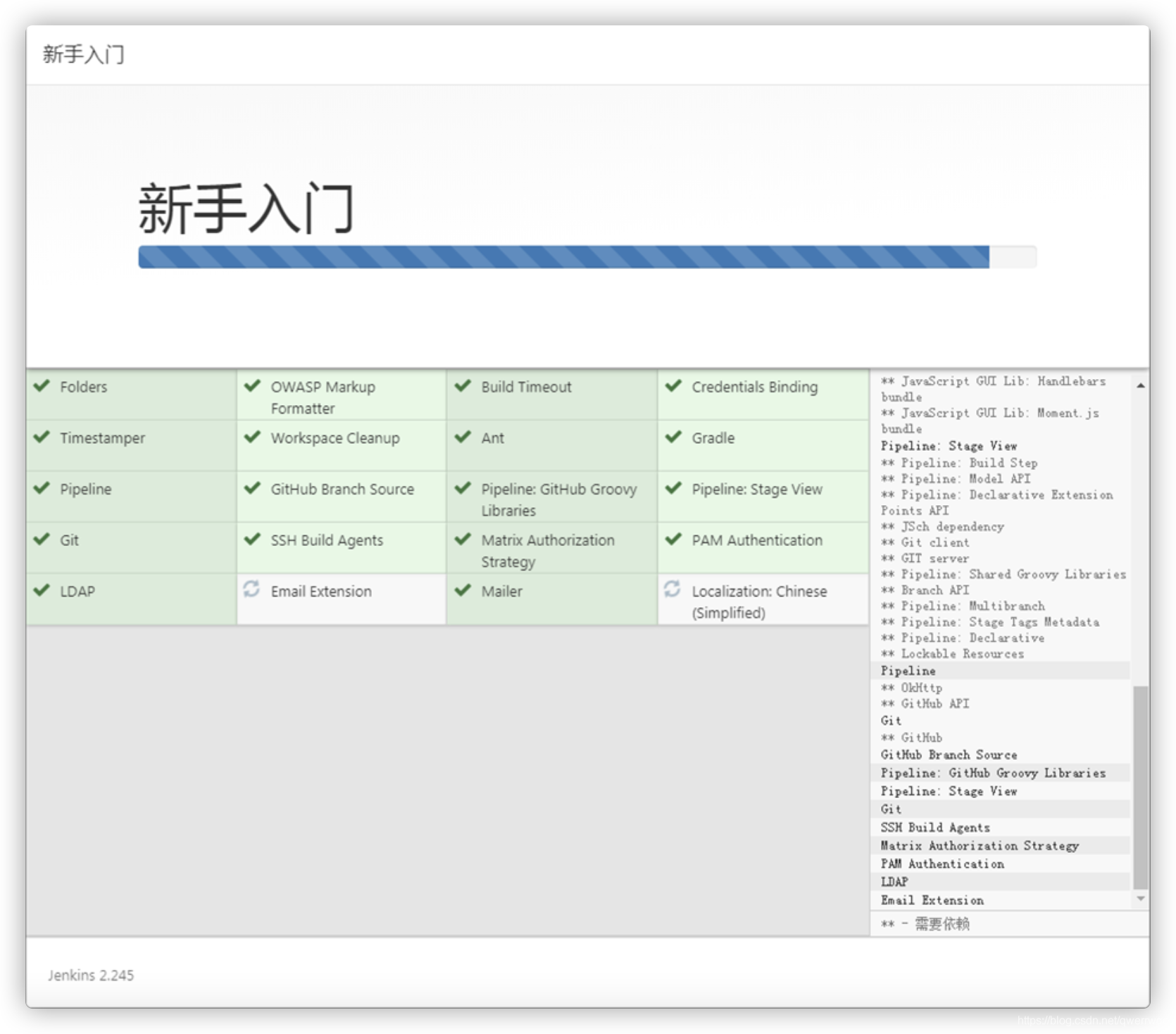Toggle the check next to Workspace Cleanup

point(252,437)
